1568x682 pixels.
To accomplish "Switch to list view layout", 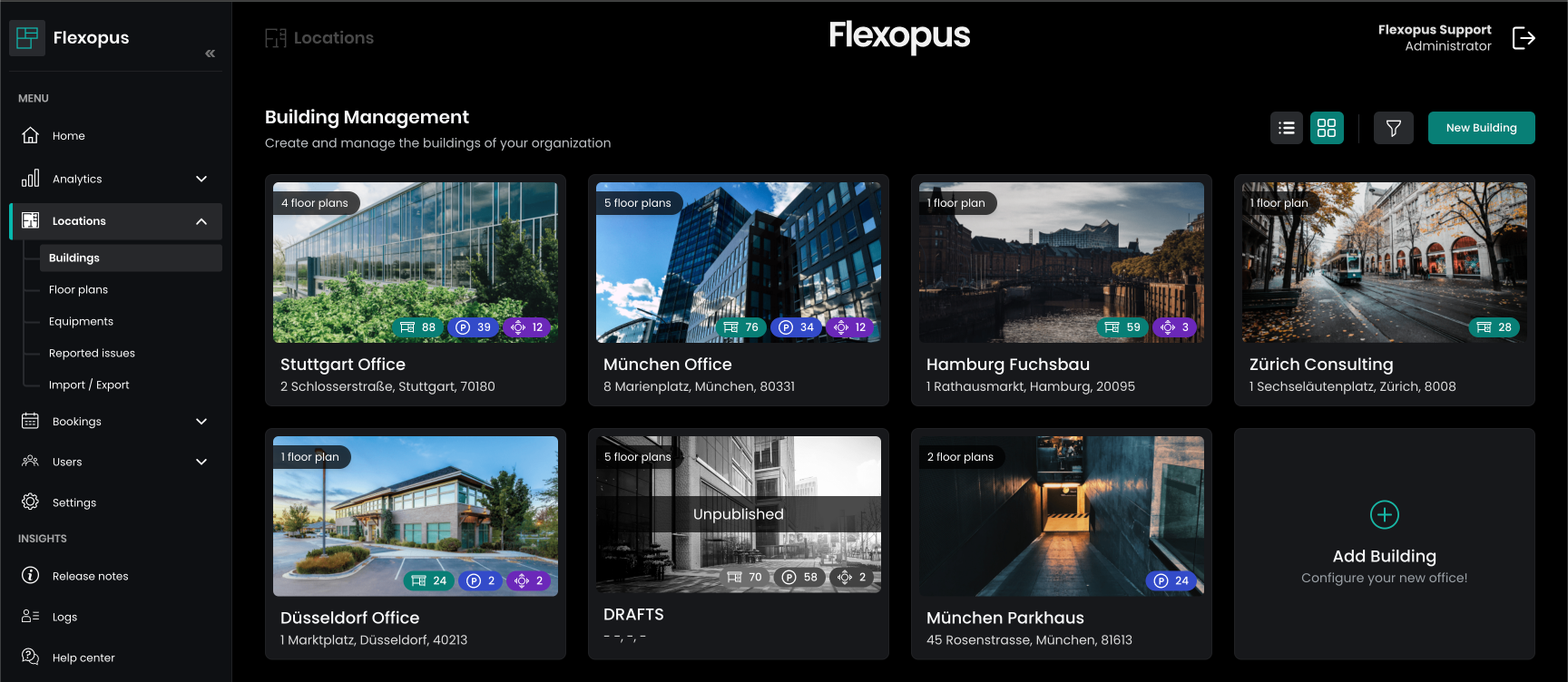I will (1286, 128).
